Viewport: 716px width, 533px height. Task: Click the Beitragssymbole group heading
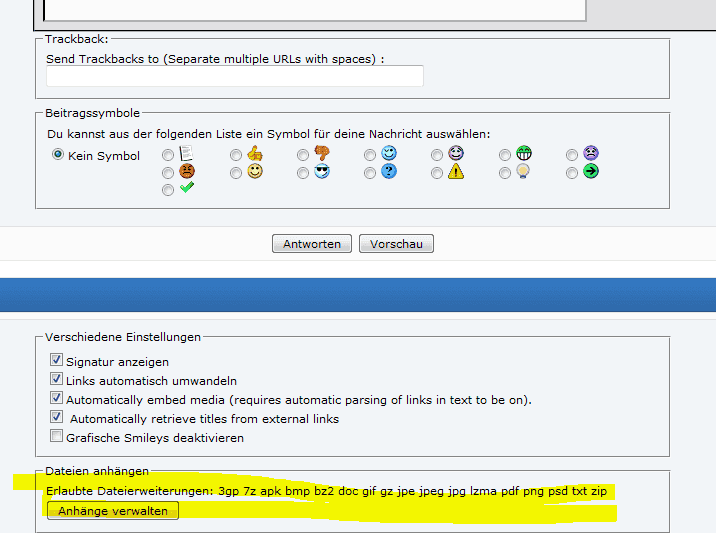click(93, 113)
